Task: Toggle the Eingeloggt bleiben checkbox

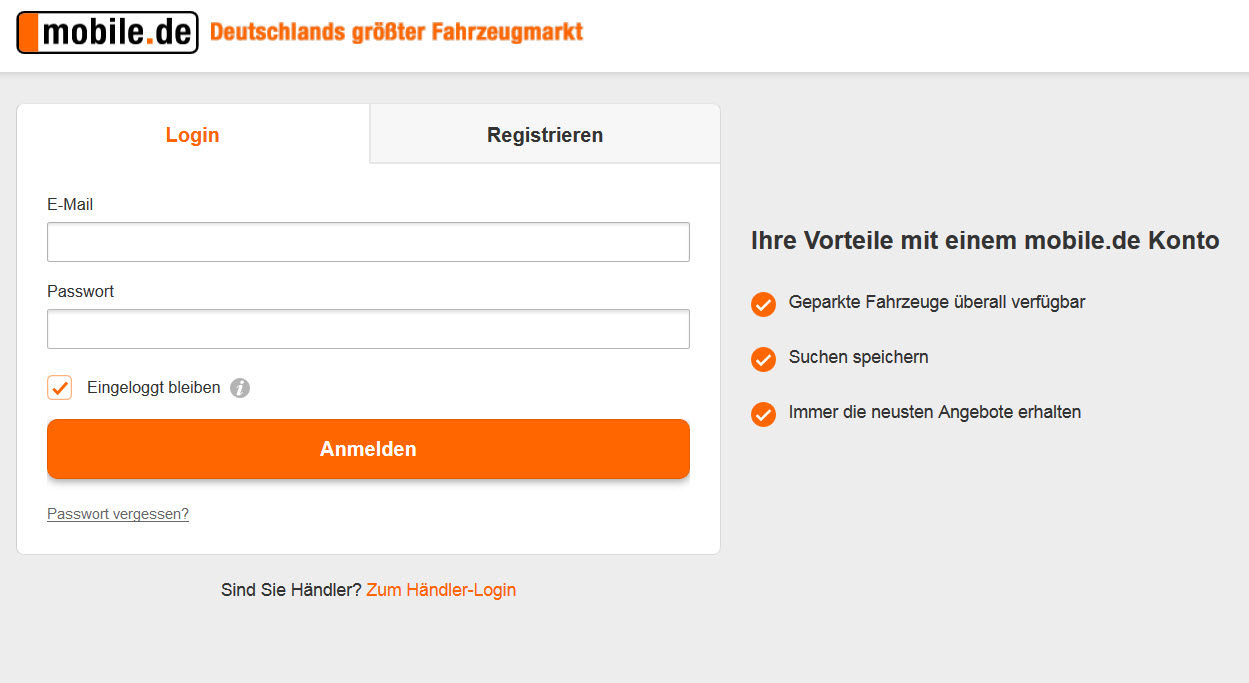Action: pyautogui.click(x=60, y=388)
